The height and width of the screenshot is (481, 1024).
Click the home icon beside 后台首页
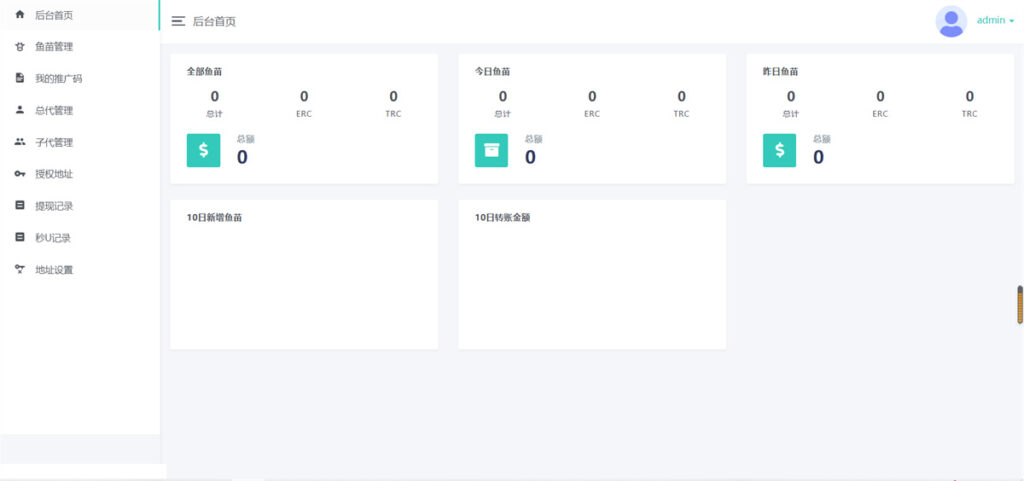pyautogui.click(x=20, y=15)
